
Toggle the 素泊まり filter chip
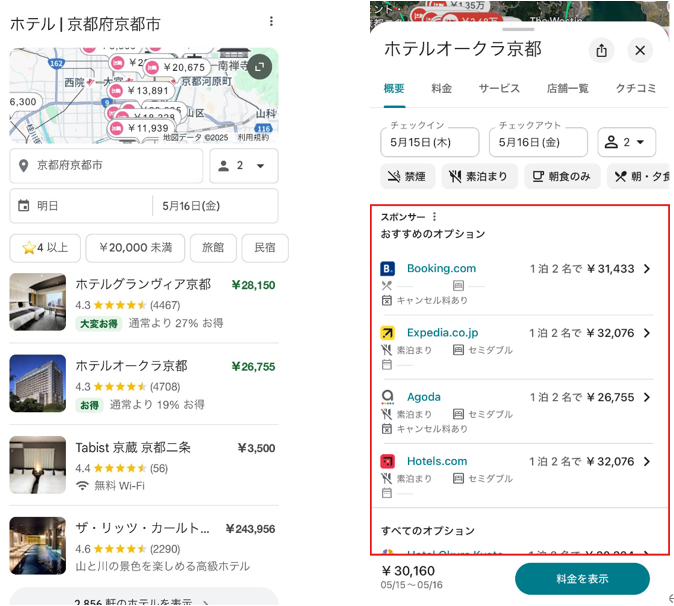480,176
